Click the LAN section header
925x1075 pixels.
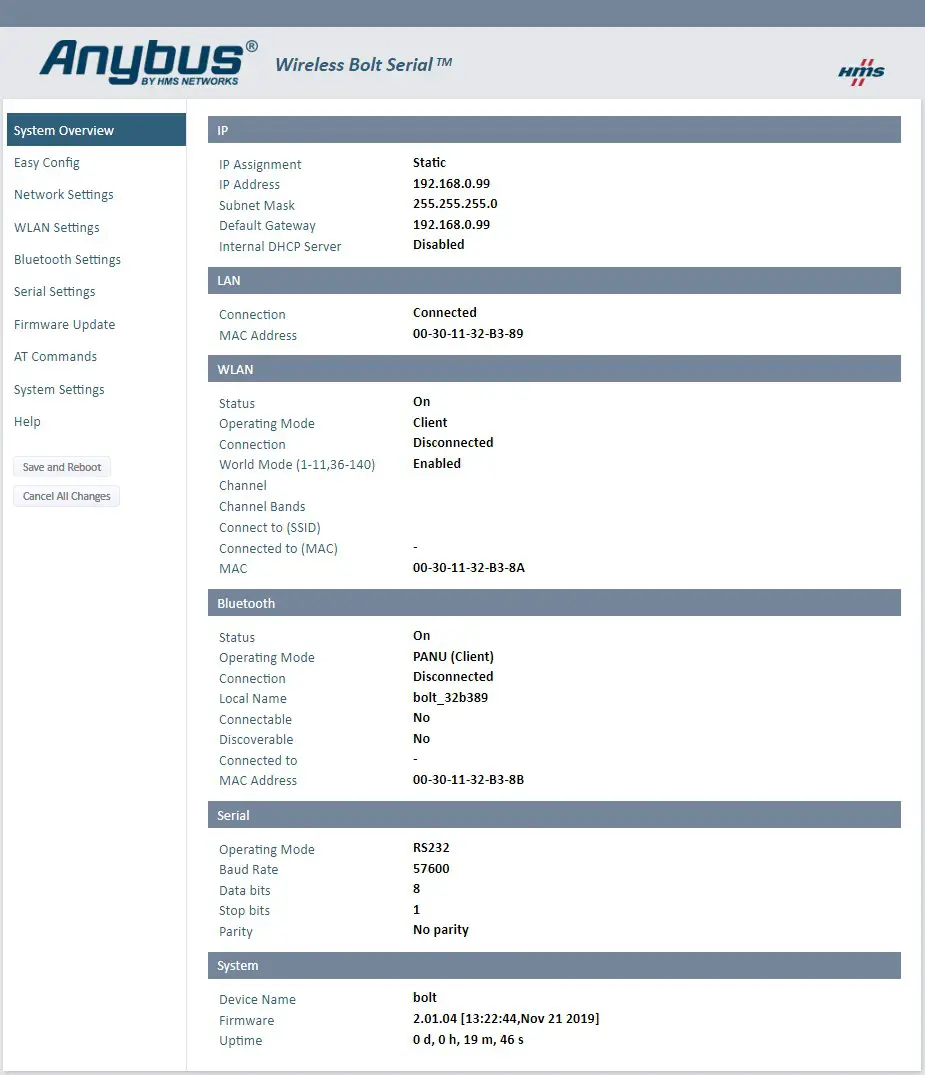(x=554, y=280)
